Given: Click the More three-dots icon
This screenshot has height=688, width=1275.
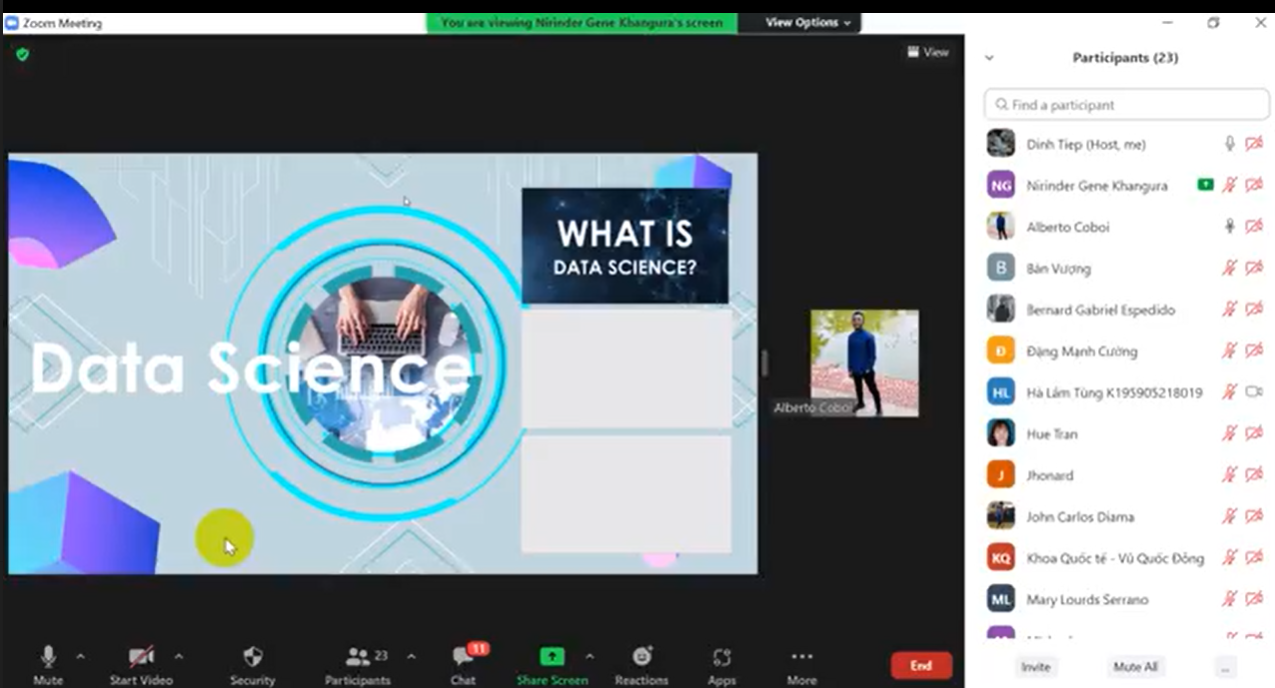Looking at the screenshot, I should click(801, 657).
